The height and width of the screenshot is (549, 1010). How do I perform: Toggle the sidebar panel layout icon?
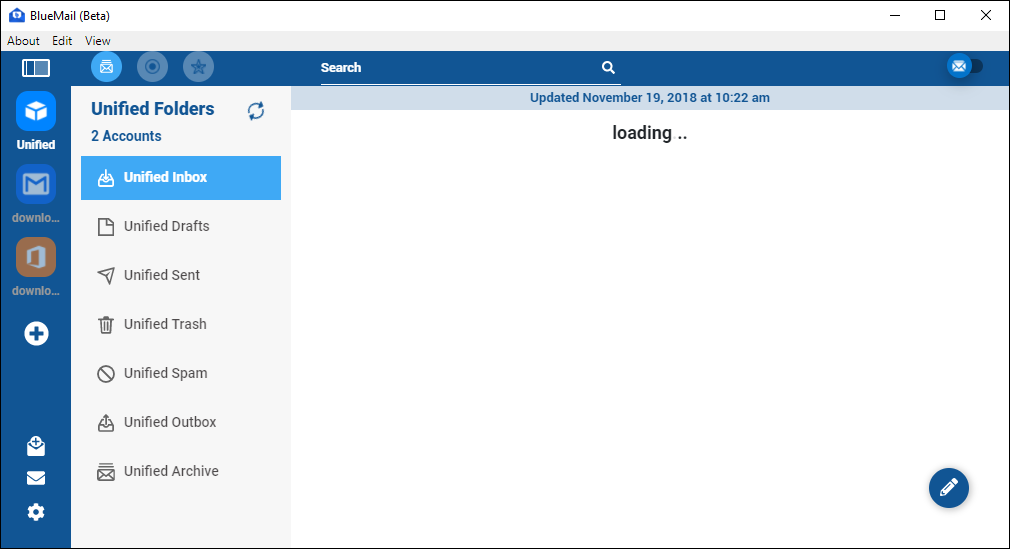(36, 68)
